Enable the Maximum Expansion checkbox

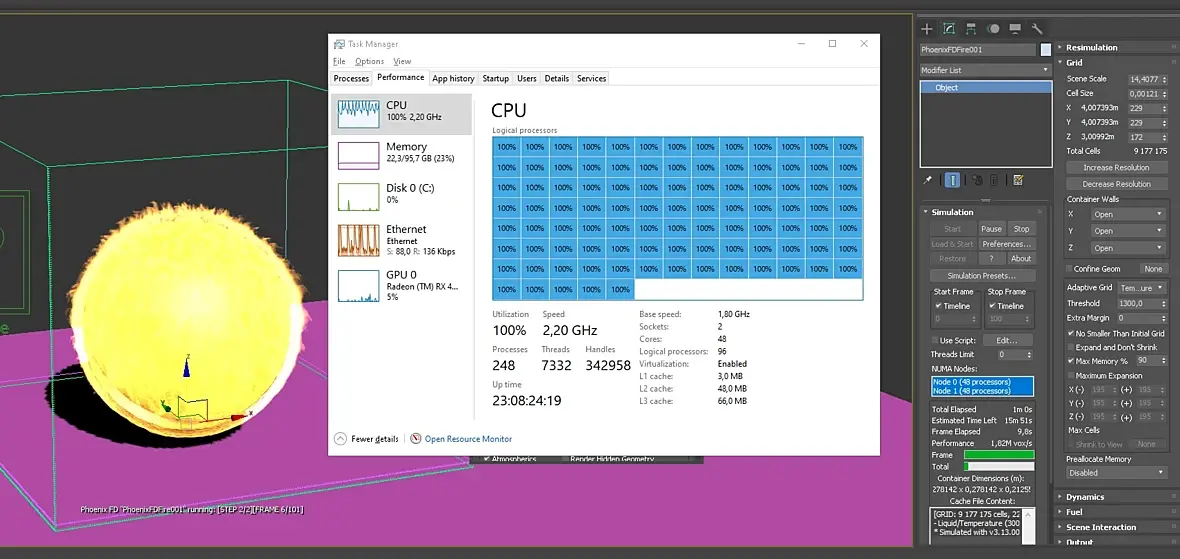tap(1071, 375)
